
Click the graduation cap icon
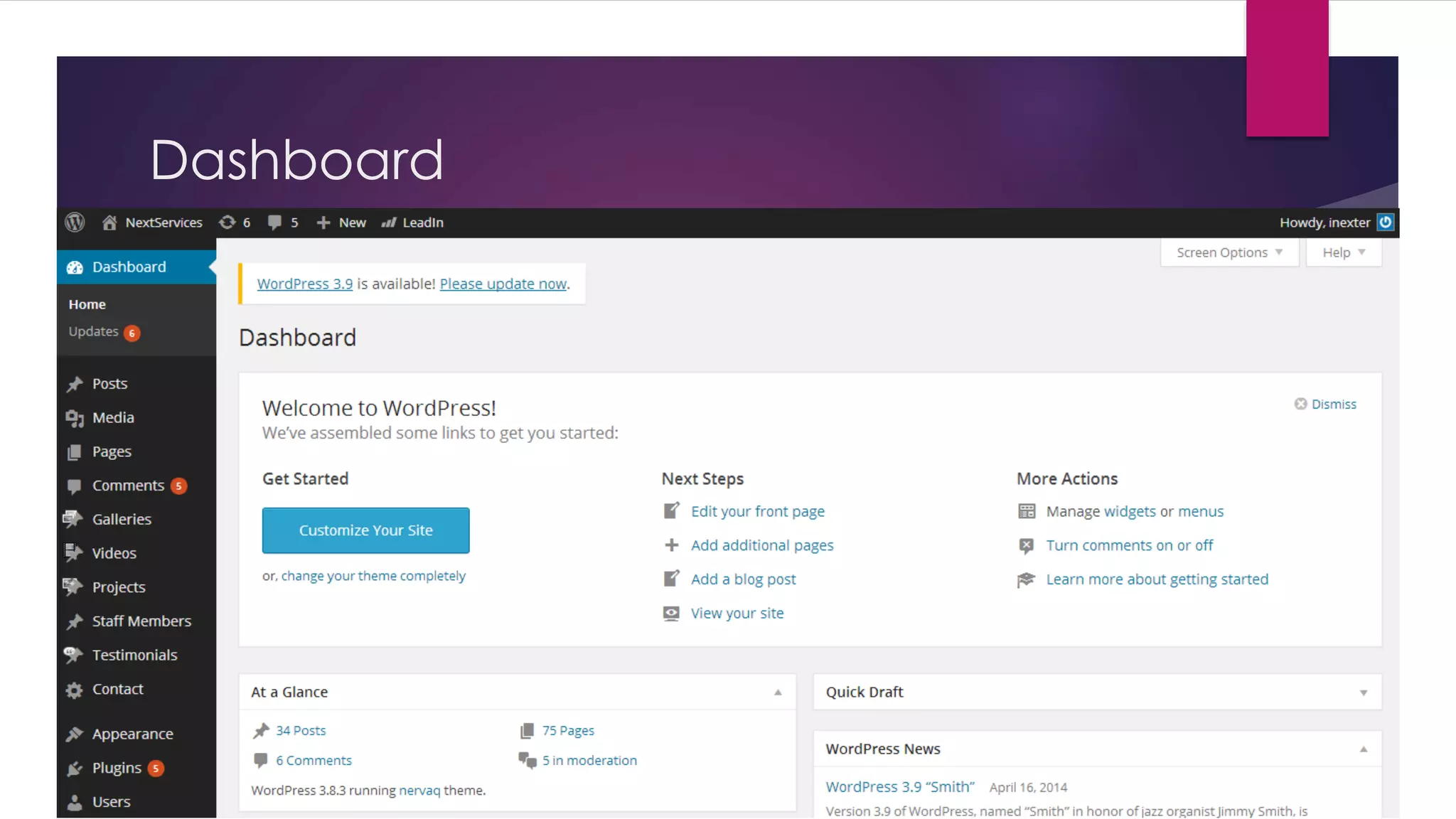click(x=1026, y=579)
